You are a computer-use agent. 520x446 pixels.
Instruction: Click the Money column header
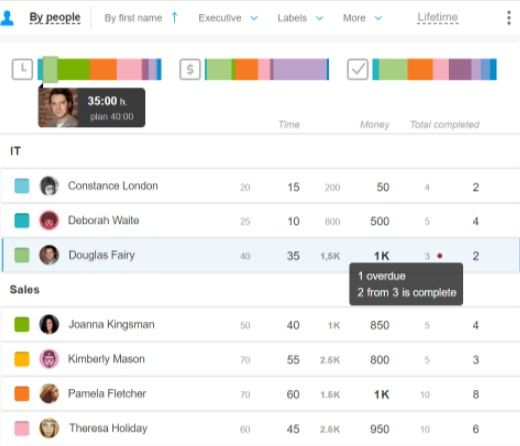375,124
